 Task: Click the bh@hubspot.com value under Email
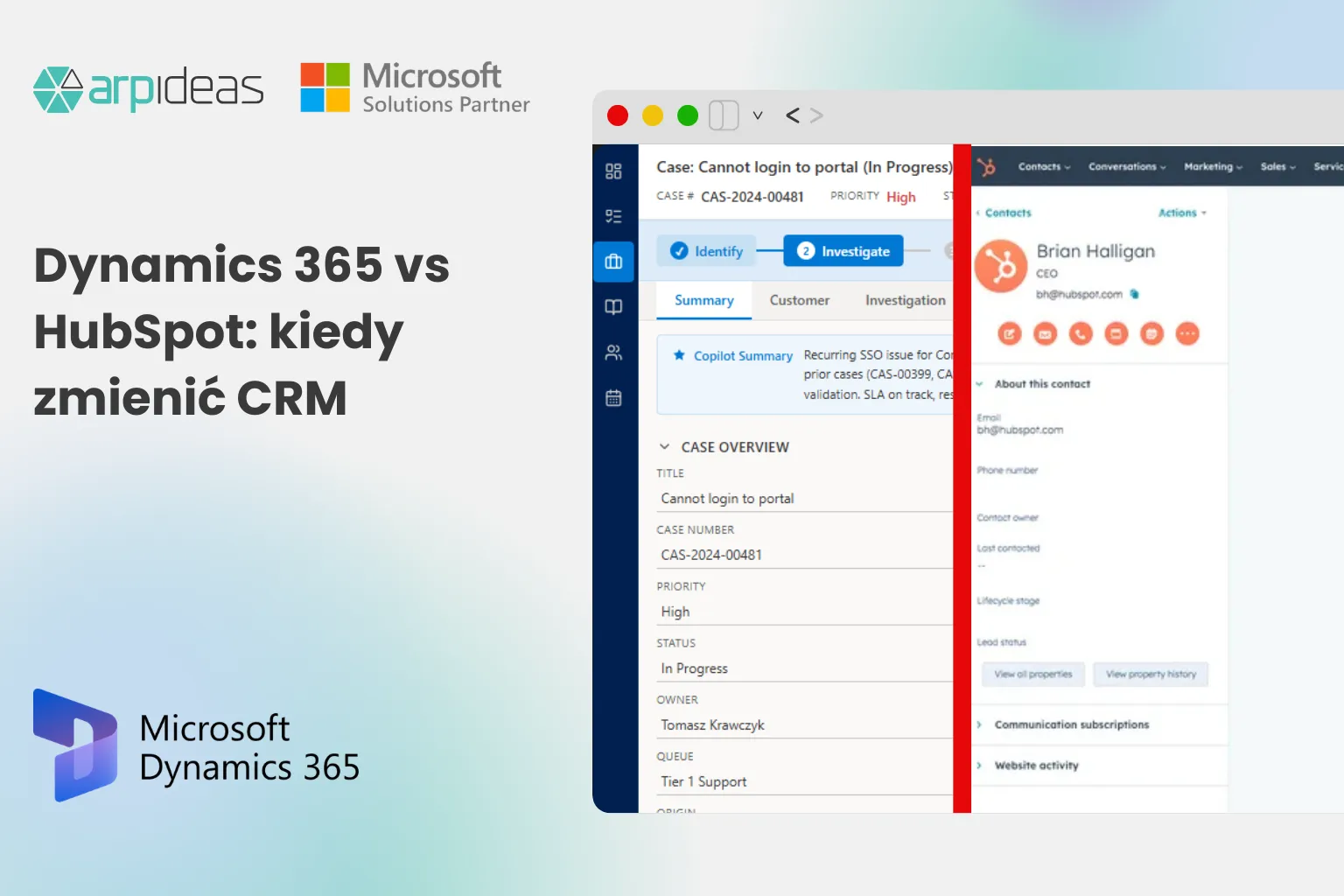click(x=1020, y=430)
